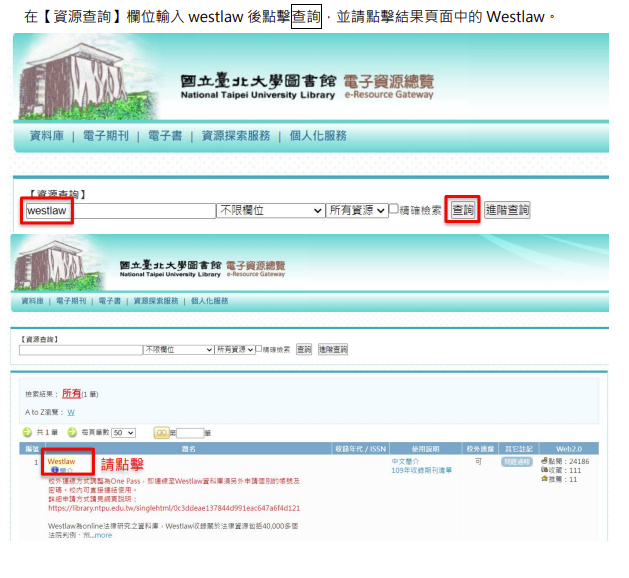
Task: Open 109年收錄期刊清單 link
Action: [422, 470]
